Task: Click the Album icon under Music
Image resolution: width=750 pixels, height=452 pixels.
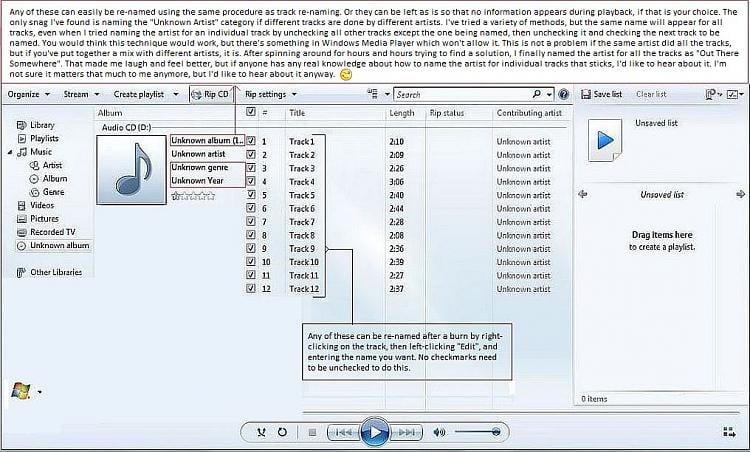Action: click(34, 179)
